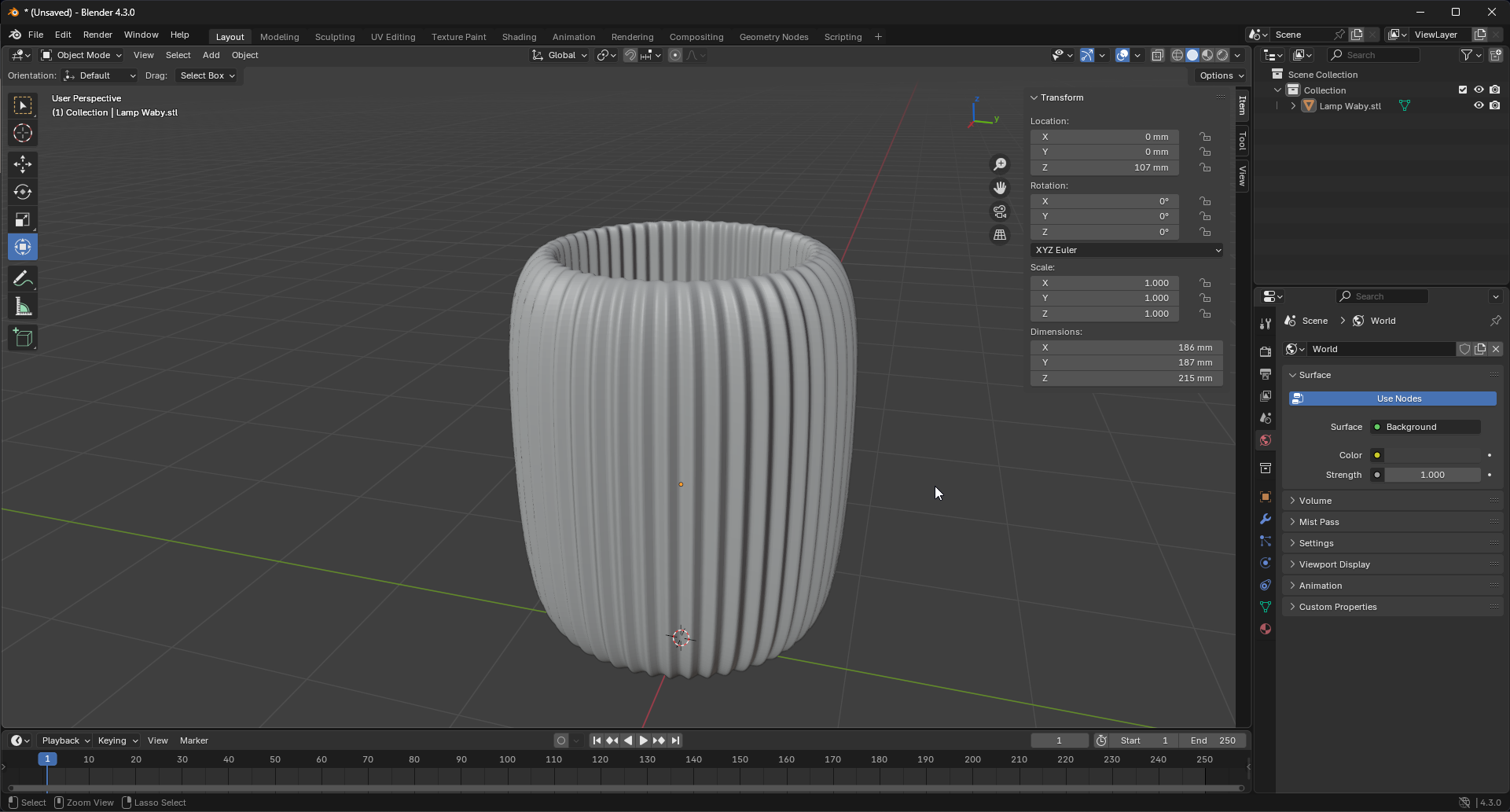
Task: Open timeline Playback popover
Action: click(x=64, y=740)
